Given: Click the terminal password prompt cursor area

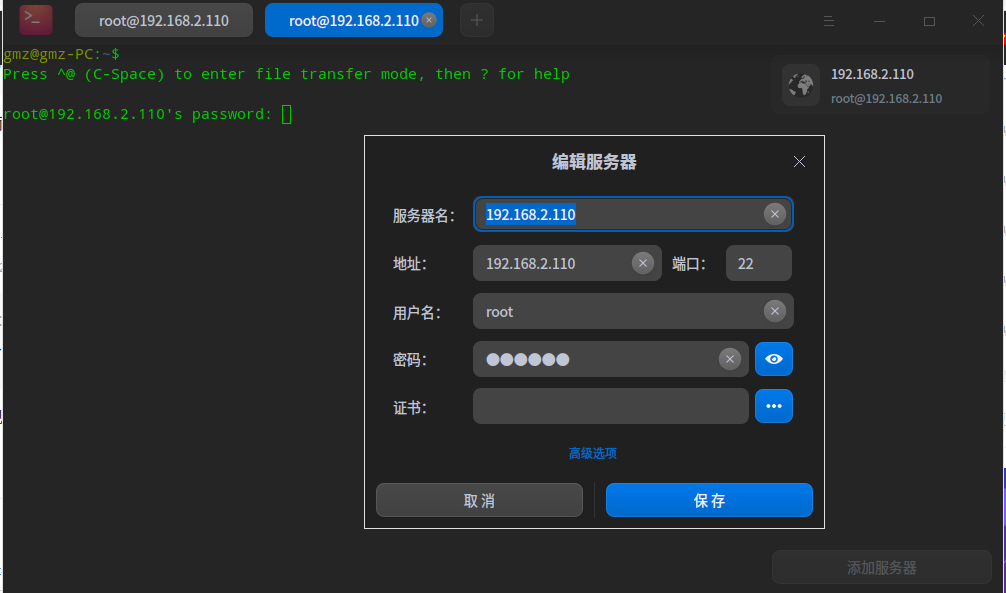Looking at the screenshot, I should [288, 113].
